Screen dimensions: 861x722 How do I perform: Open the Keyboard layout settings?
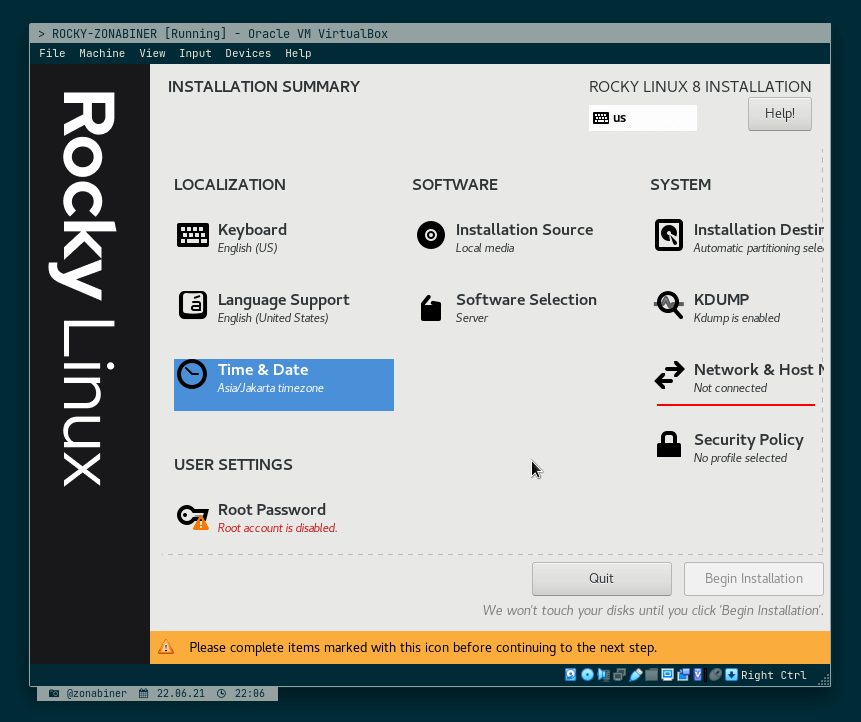[193, 237]
